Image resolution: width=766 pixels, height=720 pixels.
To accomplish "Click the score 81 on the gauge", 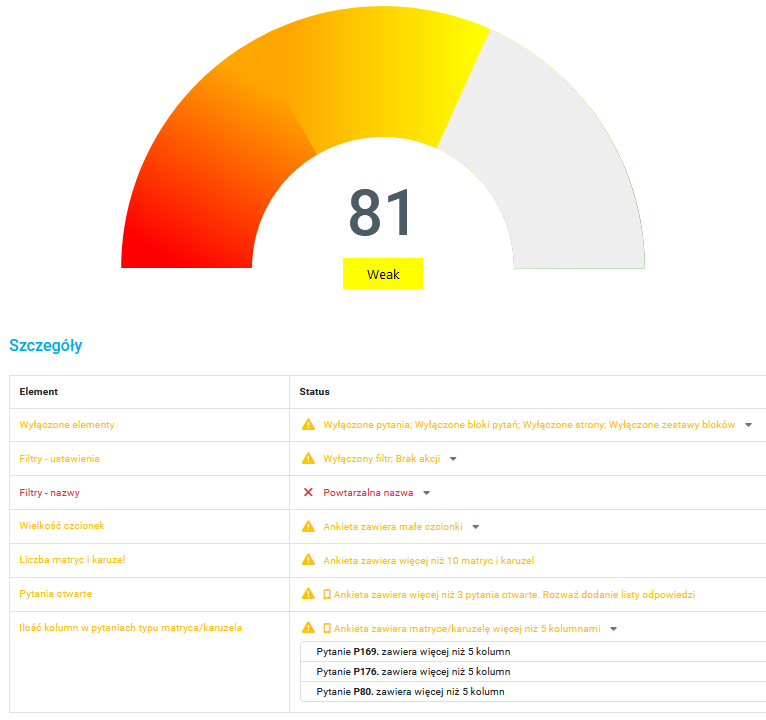I will point(381,213).
